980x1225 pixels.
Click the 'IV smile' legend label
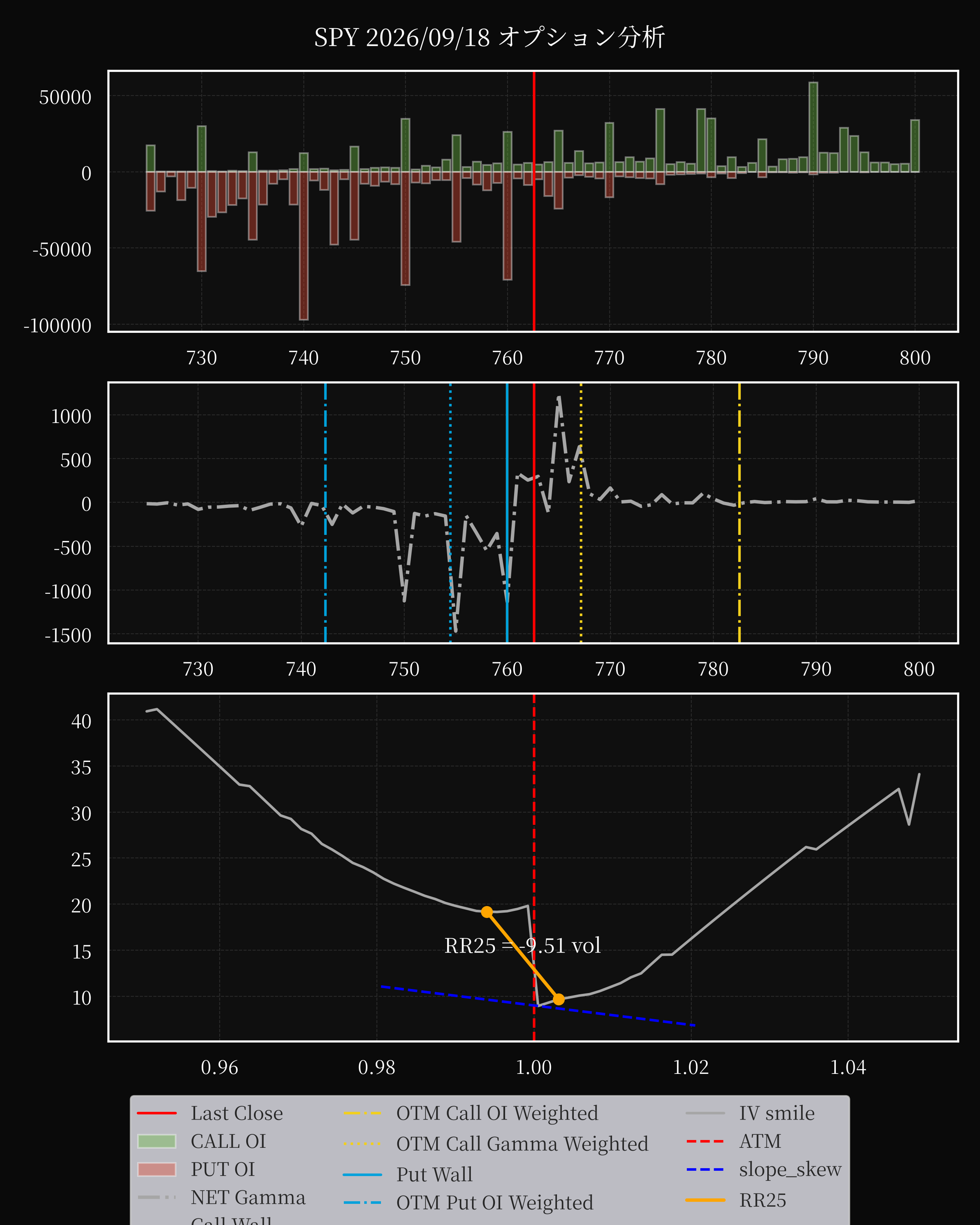777,1113
